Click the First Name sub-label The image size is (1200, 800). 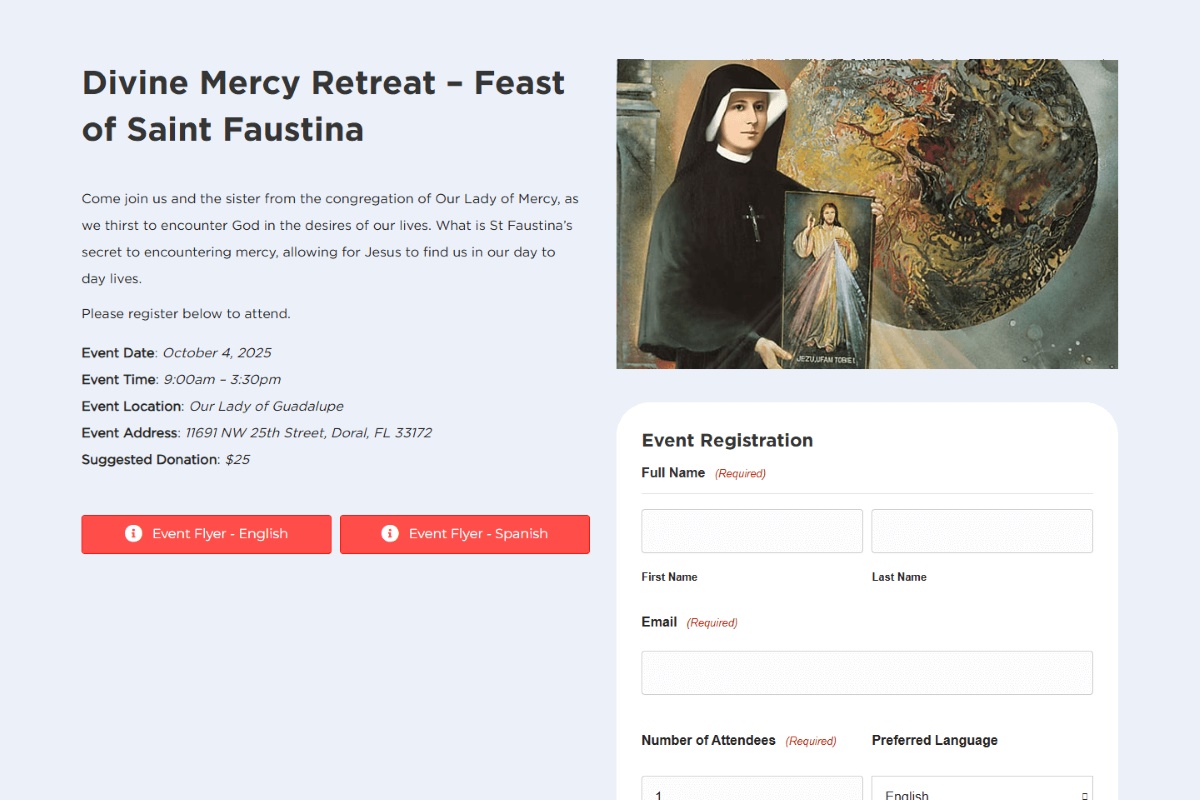pyautogui.click(x=669, y=577)
